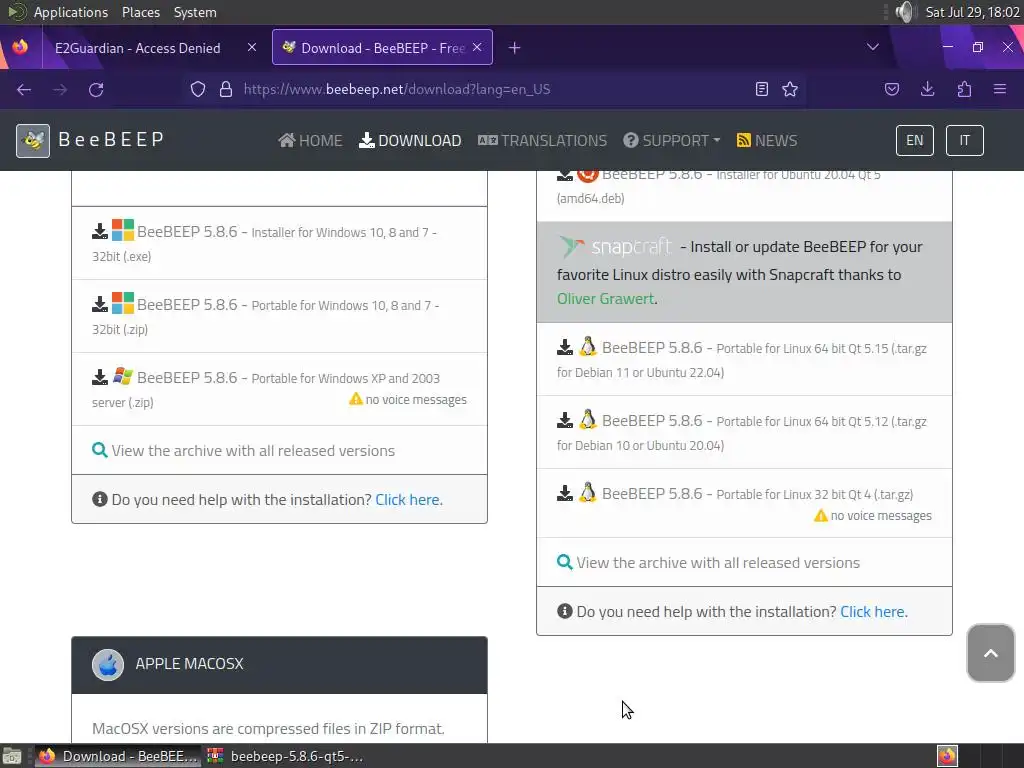This screenshot has width=1024, height=768.
Task: Click 'Click here.' under Linux installation help
Action: (x=874, y=612)
